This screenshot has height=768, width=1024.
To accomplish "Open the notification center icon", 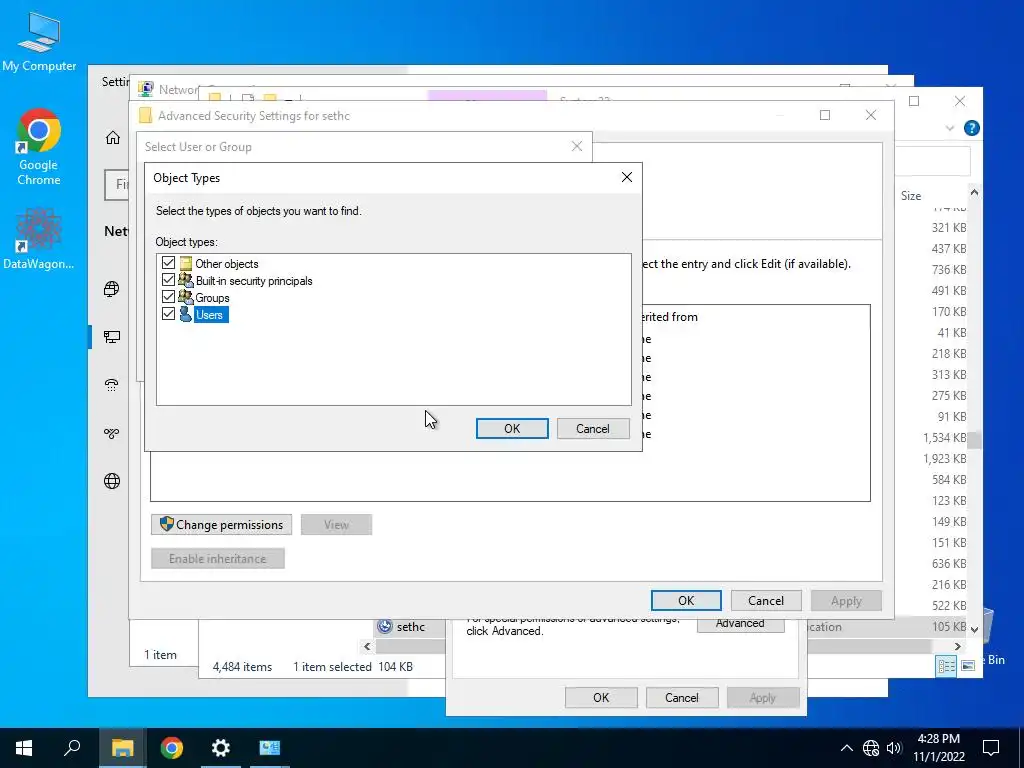I will click(991, 748).
